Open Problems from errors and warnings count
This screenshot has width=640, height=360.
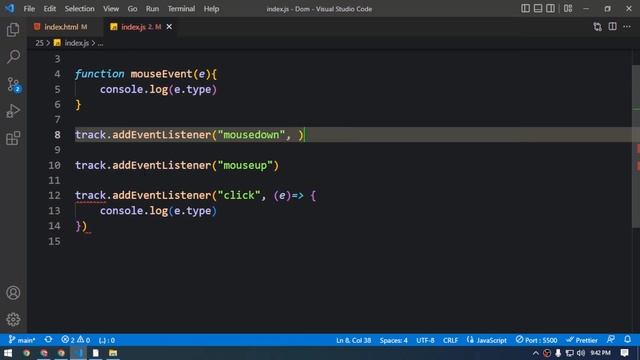click(76, 340)
